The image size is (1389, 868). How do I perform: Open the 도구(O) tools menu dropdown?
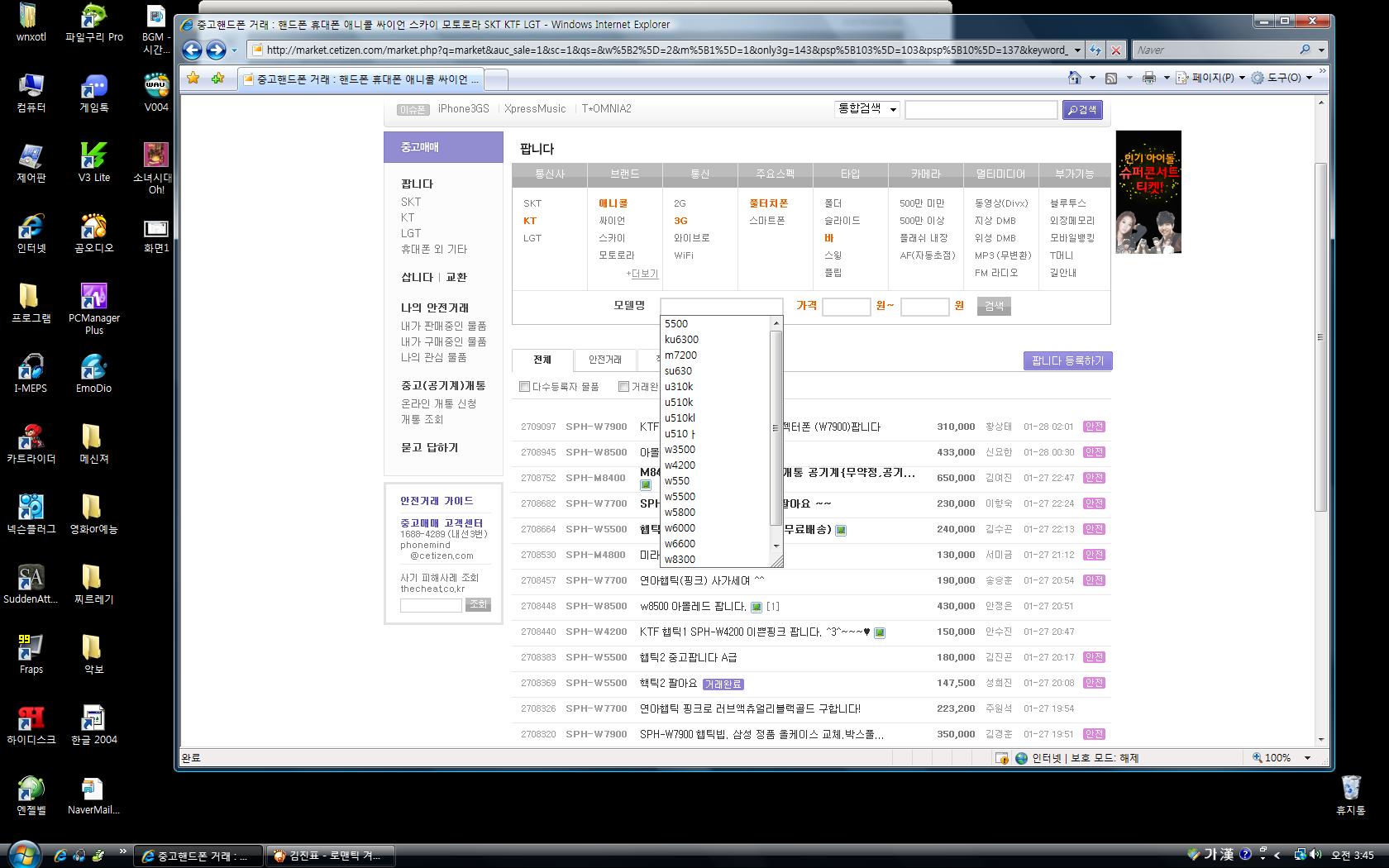1282,78
